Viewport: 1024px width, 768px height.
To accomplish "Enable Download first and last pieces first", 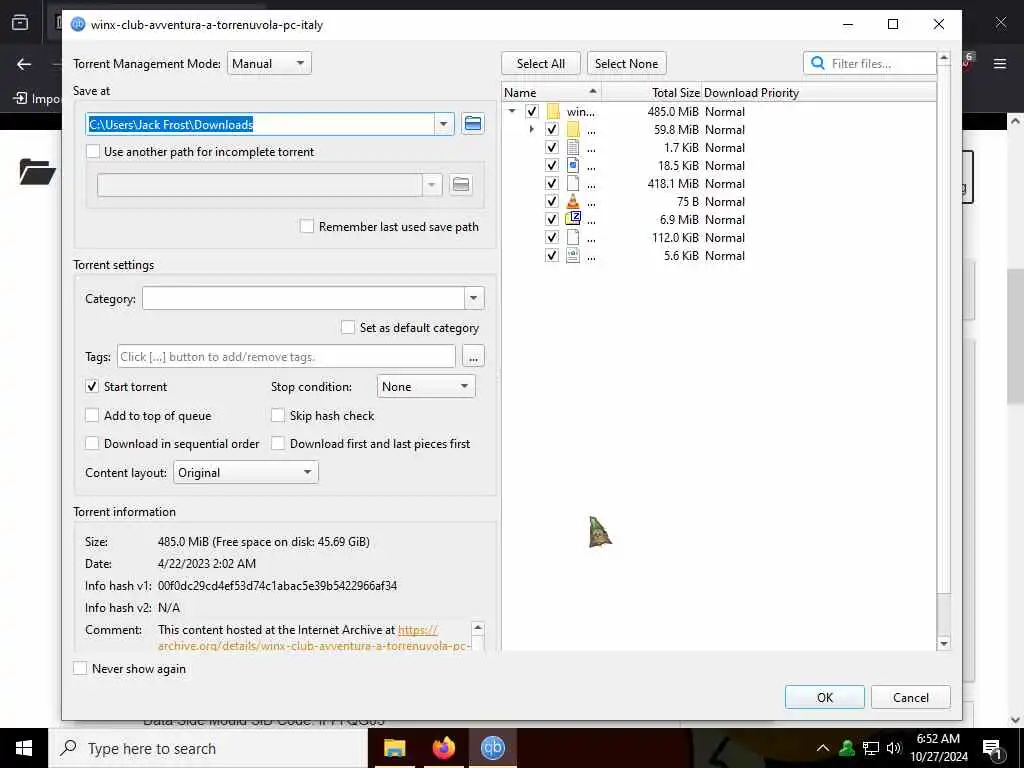I will [278, 443].
